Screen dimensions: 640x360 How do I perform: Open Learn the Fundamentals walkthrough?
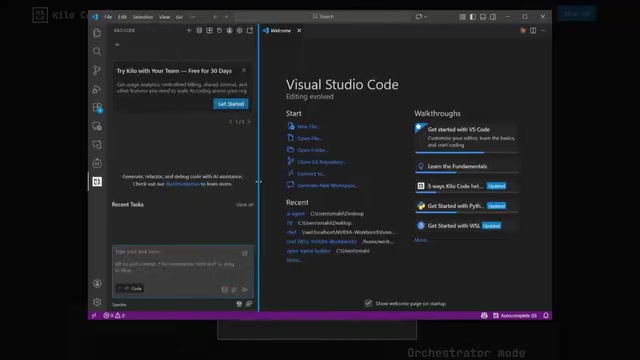point(467,166)
